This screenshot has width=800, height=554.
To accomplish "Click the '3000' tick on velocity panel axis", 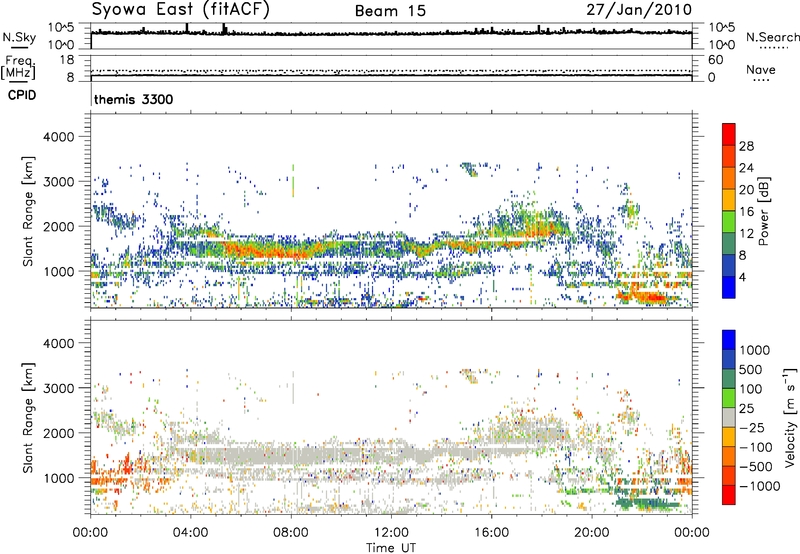I will [x=58, y=388].
